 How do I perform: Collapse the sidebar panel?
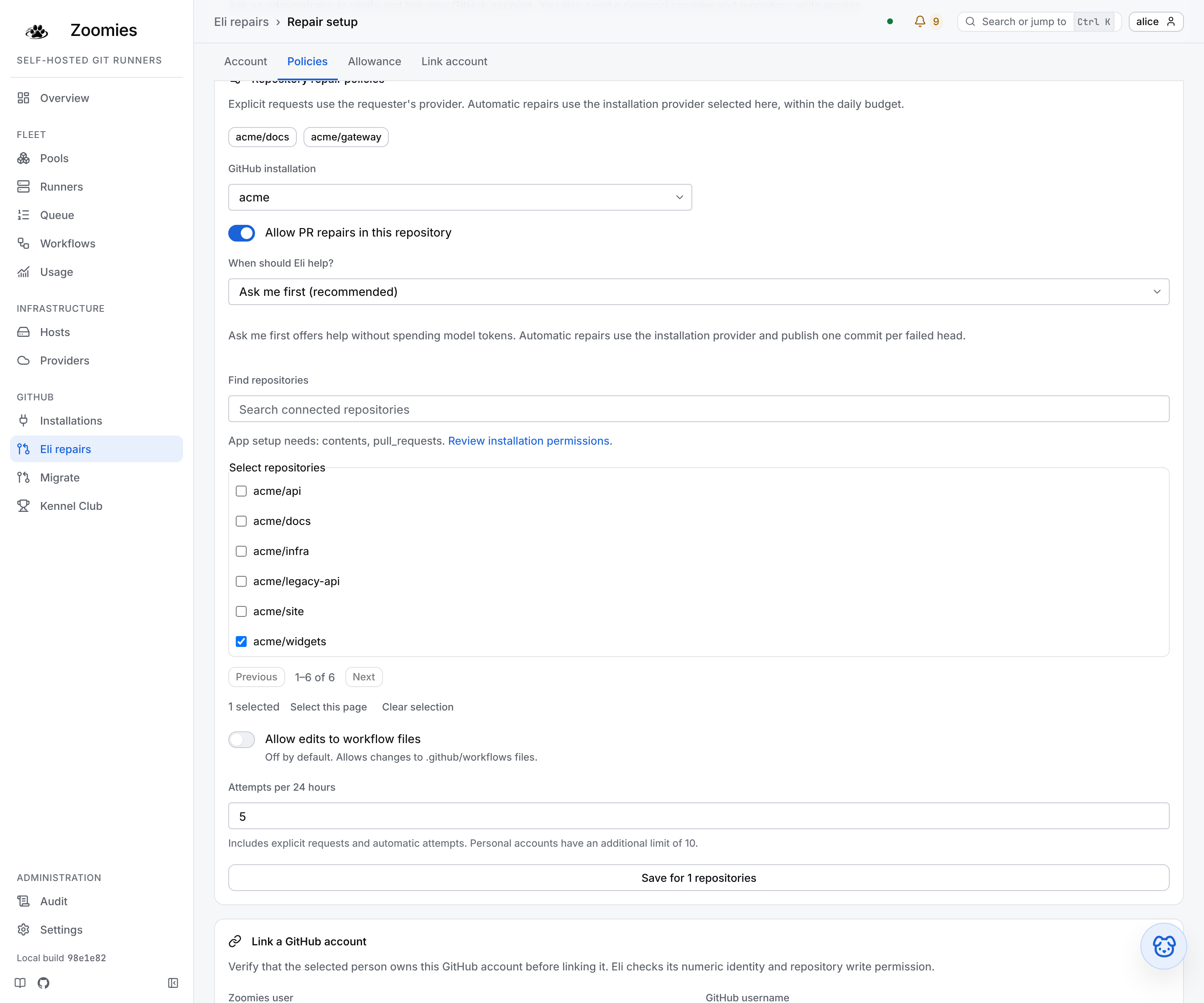(x=173, y=983)
